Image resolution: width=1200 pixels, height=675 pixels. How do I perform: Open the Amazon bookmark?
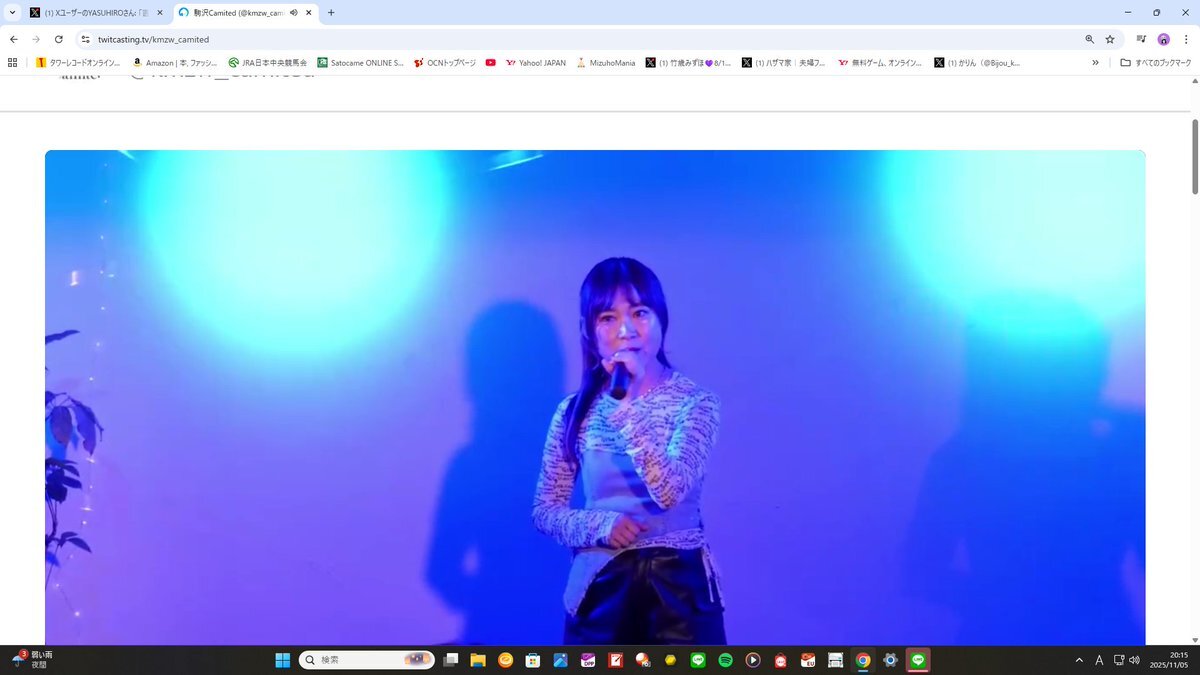click(175, 62)
